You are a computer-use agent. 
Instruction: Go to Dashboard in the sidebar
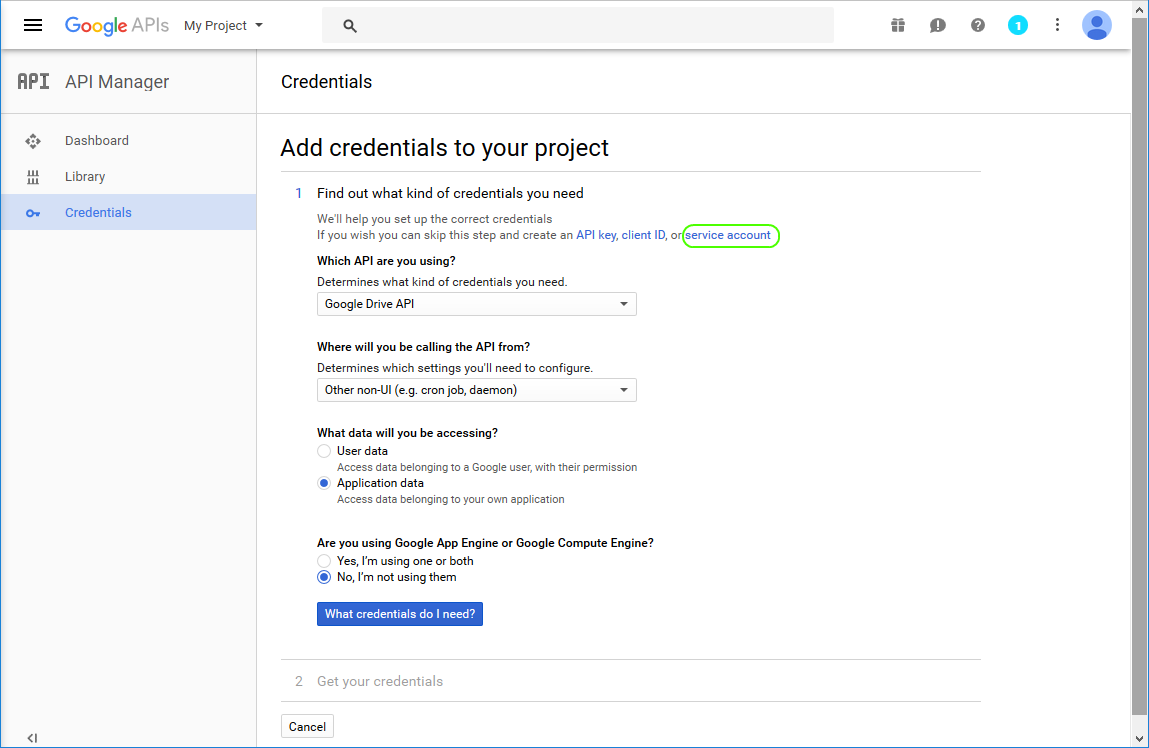click(97, 141)
